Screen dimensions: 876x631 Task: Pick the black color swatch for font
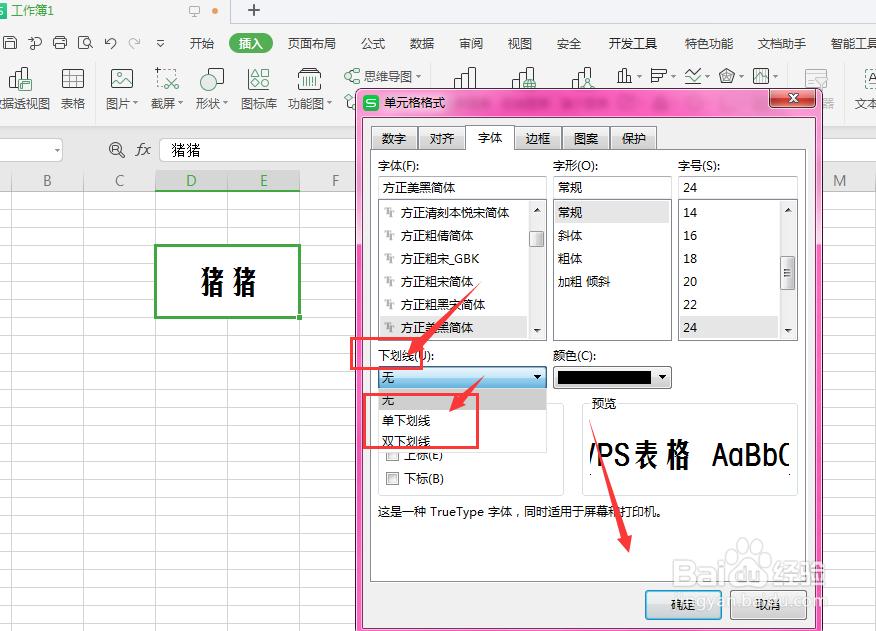(605, 377)
